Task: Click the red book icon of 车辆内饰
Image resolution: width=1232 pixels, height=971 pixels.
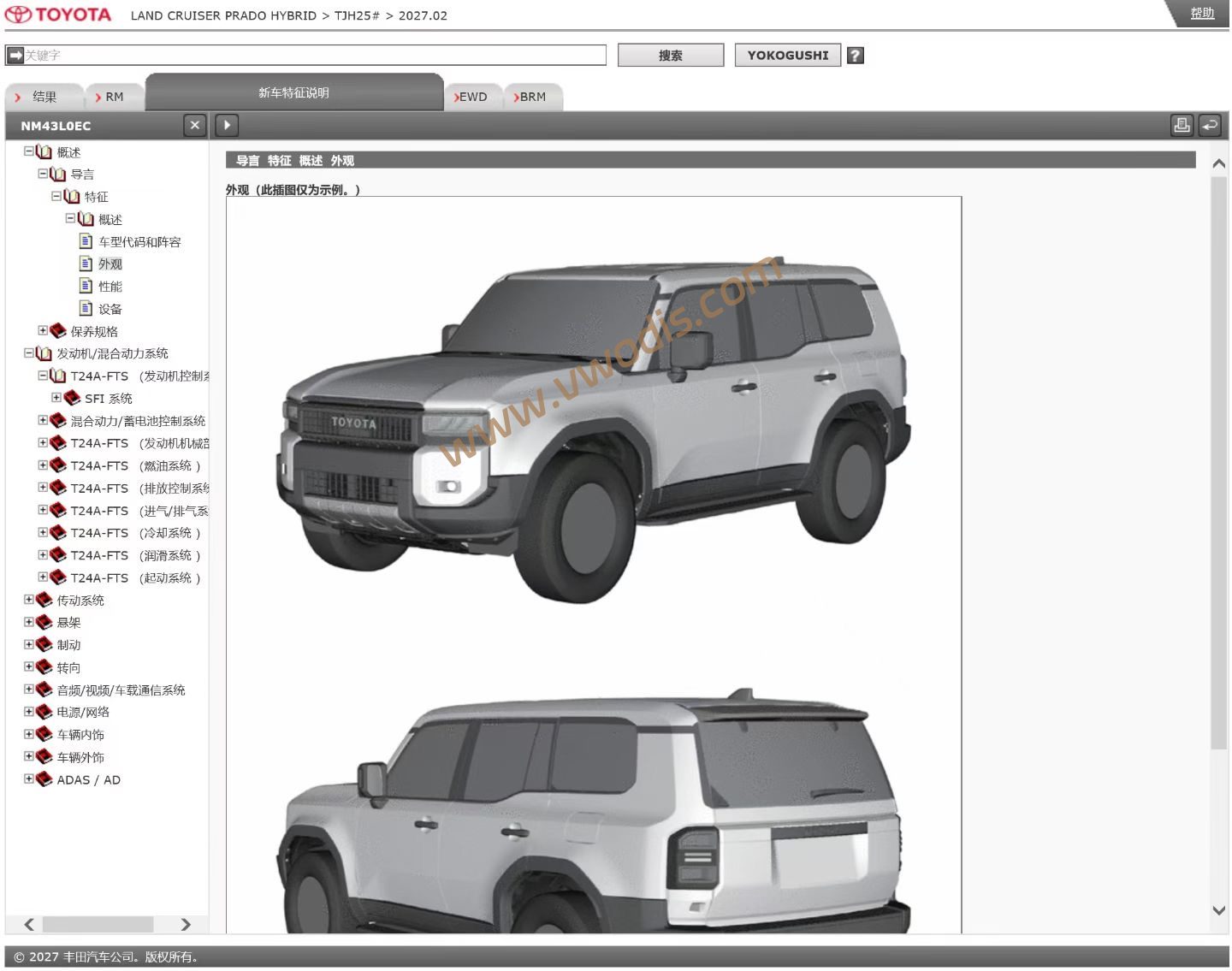Action: (x=44, y=734)
